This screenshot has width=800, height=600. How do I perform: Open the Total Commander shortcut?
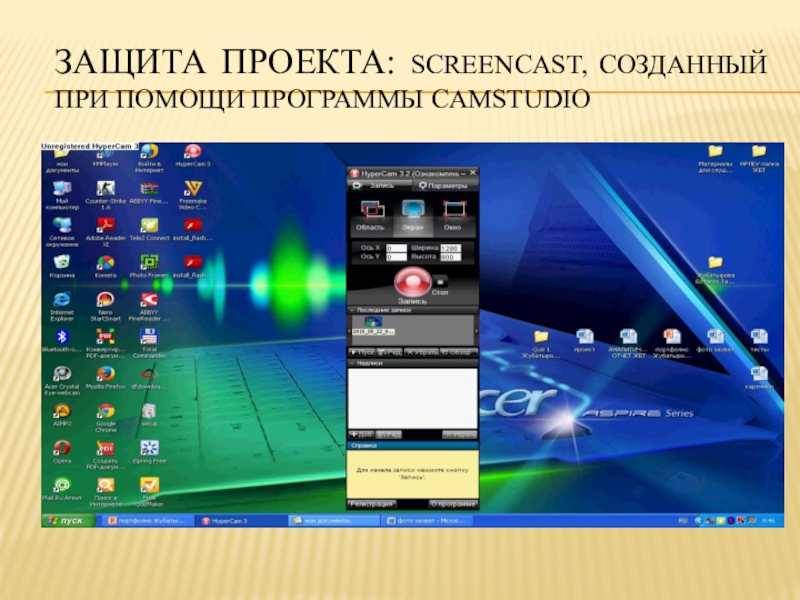(x=149, y=343)
